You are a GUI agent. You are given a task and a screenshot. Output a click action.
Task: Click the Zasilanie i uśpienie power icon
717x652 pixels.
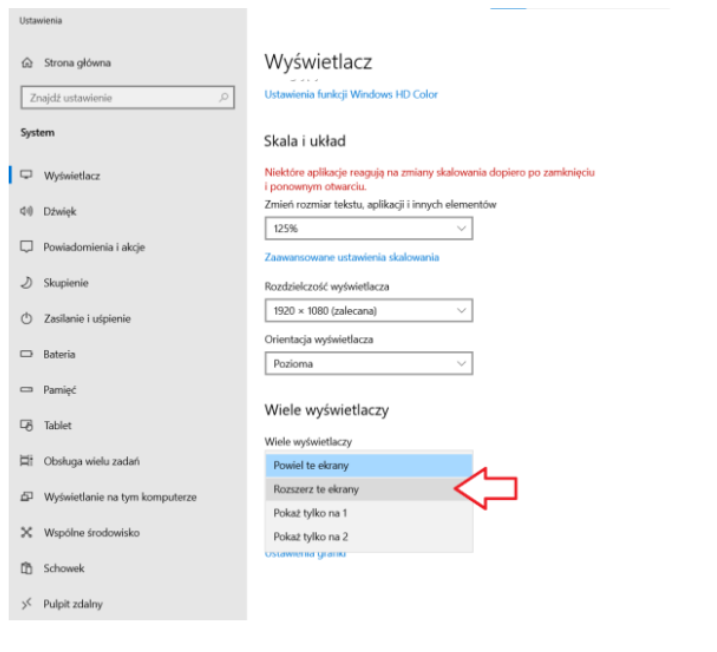point(27,318)
